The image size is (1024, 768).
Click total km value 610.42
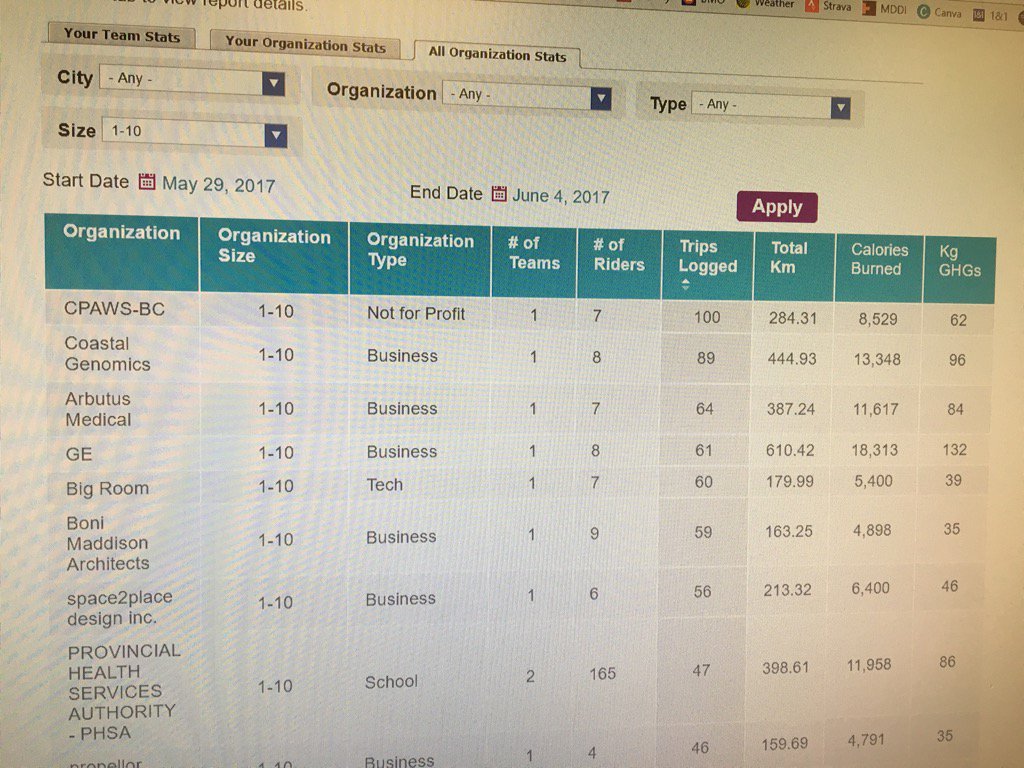(x=790, y=451)
